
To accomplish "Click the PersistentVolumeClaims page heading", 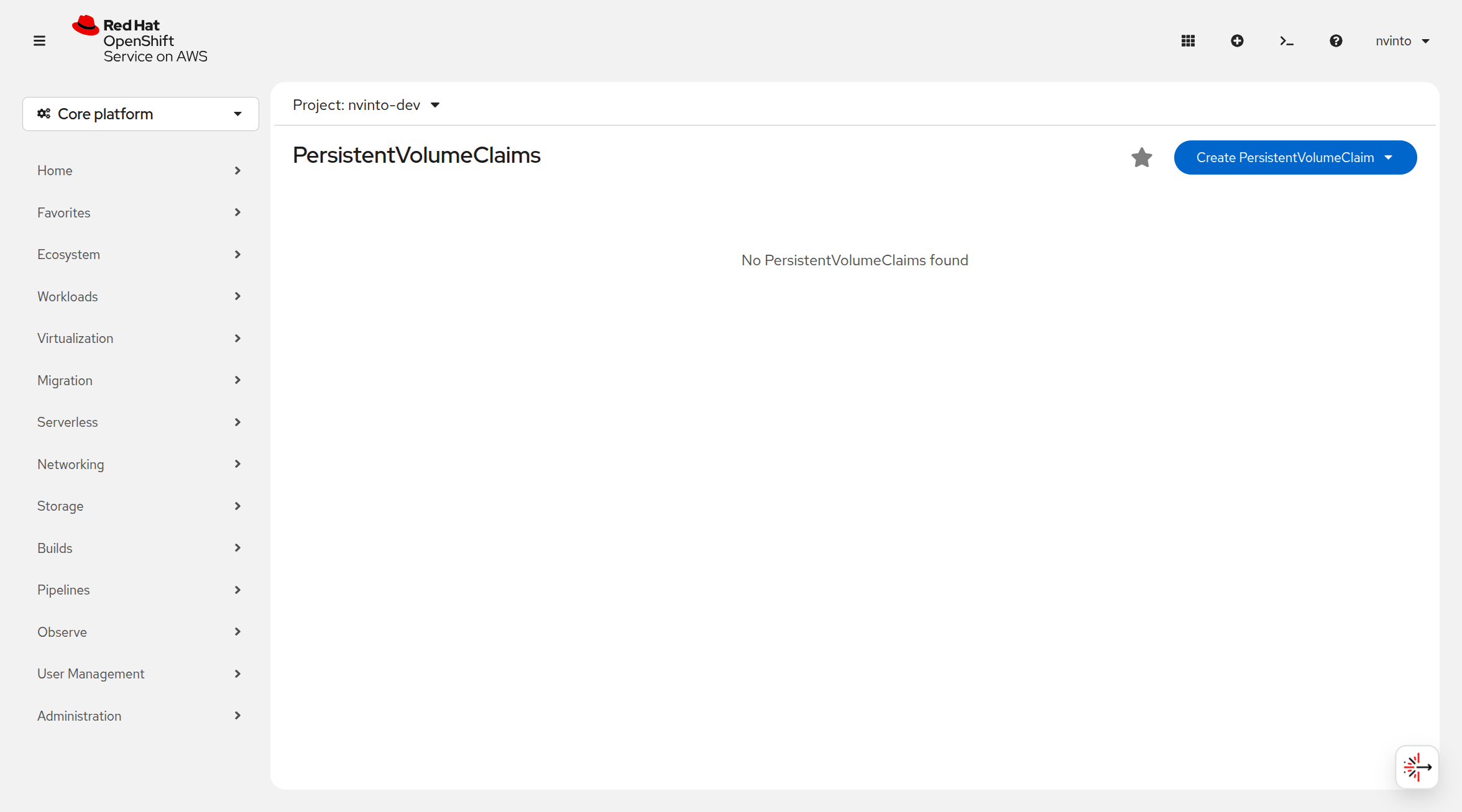I will pos(416,155).
